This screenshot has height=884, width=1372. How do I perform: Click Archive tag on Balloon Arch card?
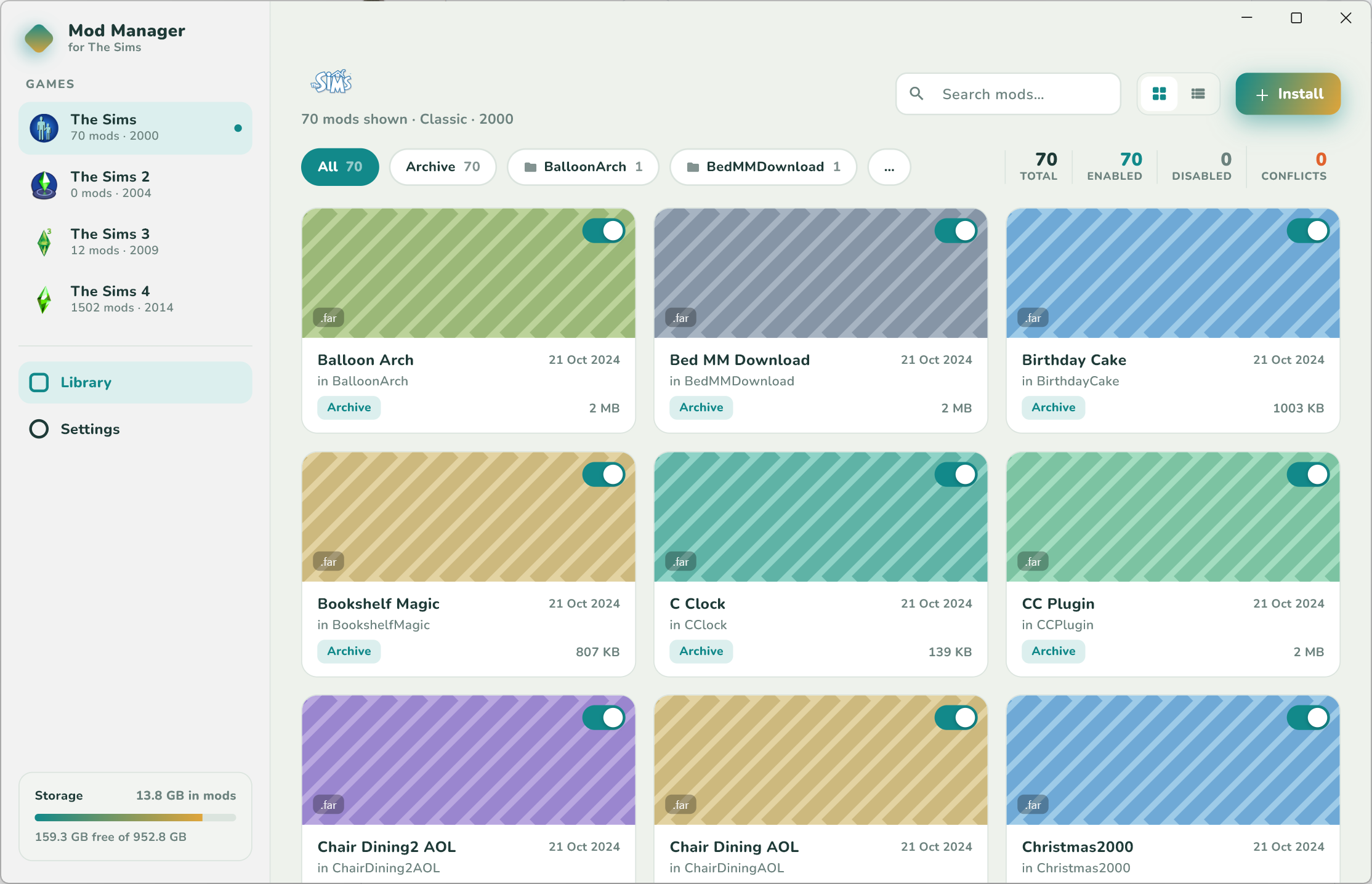tap(349, 408)
